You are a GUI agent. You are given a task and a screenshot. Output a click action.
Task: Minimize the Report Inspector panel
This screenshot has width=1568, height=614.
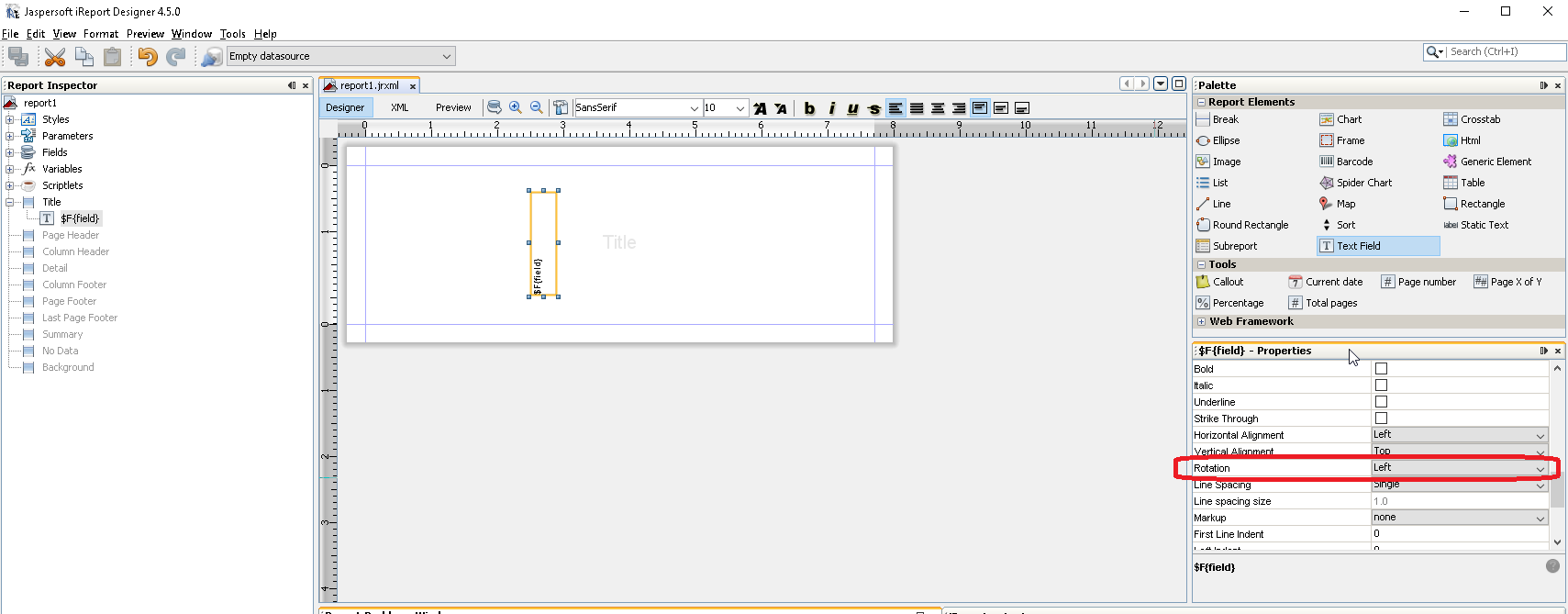click(x=292, y=85)
